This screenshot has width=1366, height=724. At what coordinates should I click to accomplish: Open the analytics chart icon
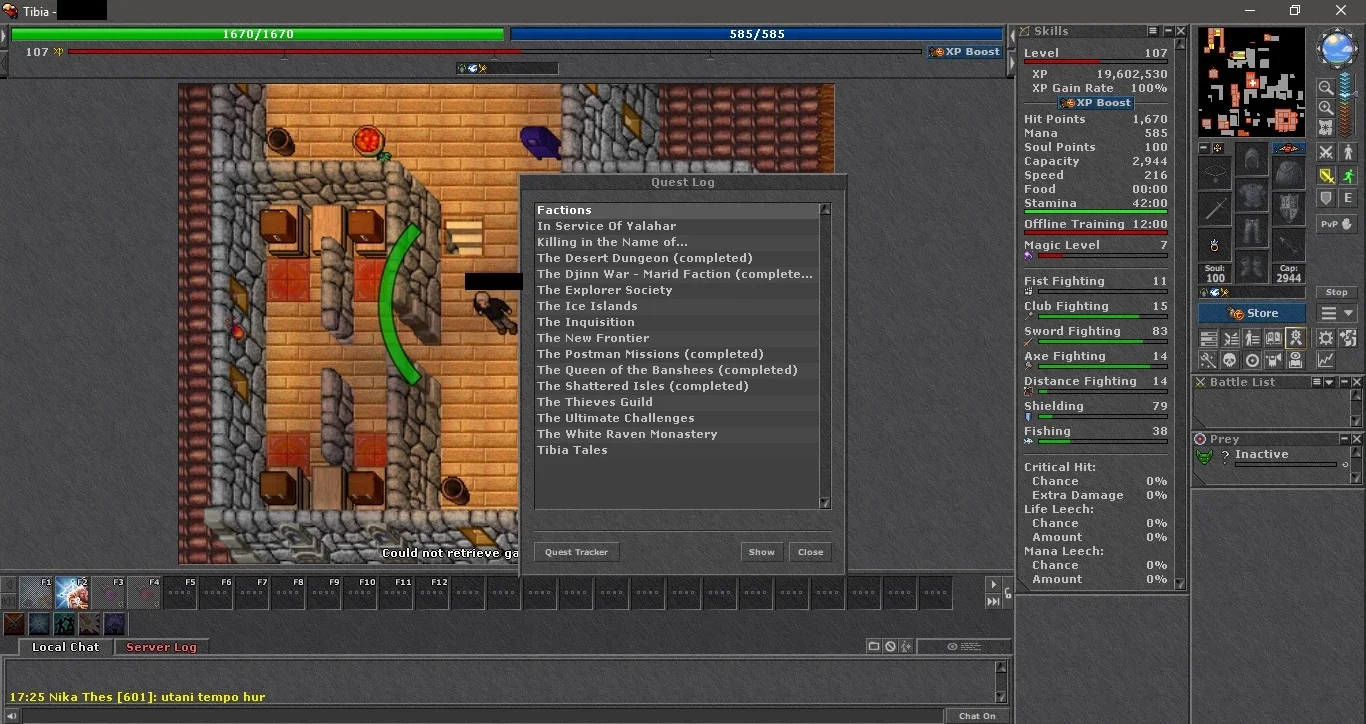[x=1325, y=360]
